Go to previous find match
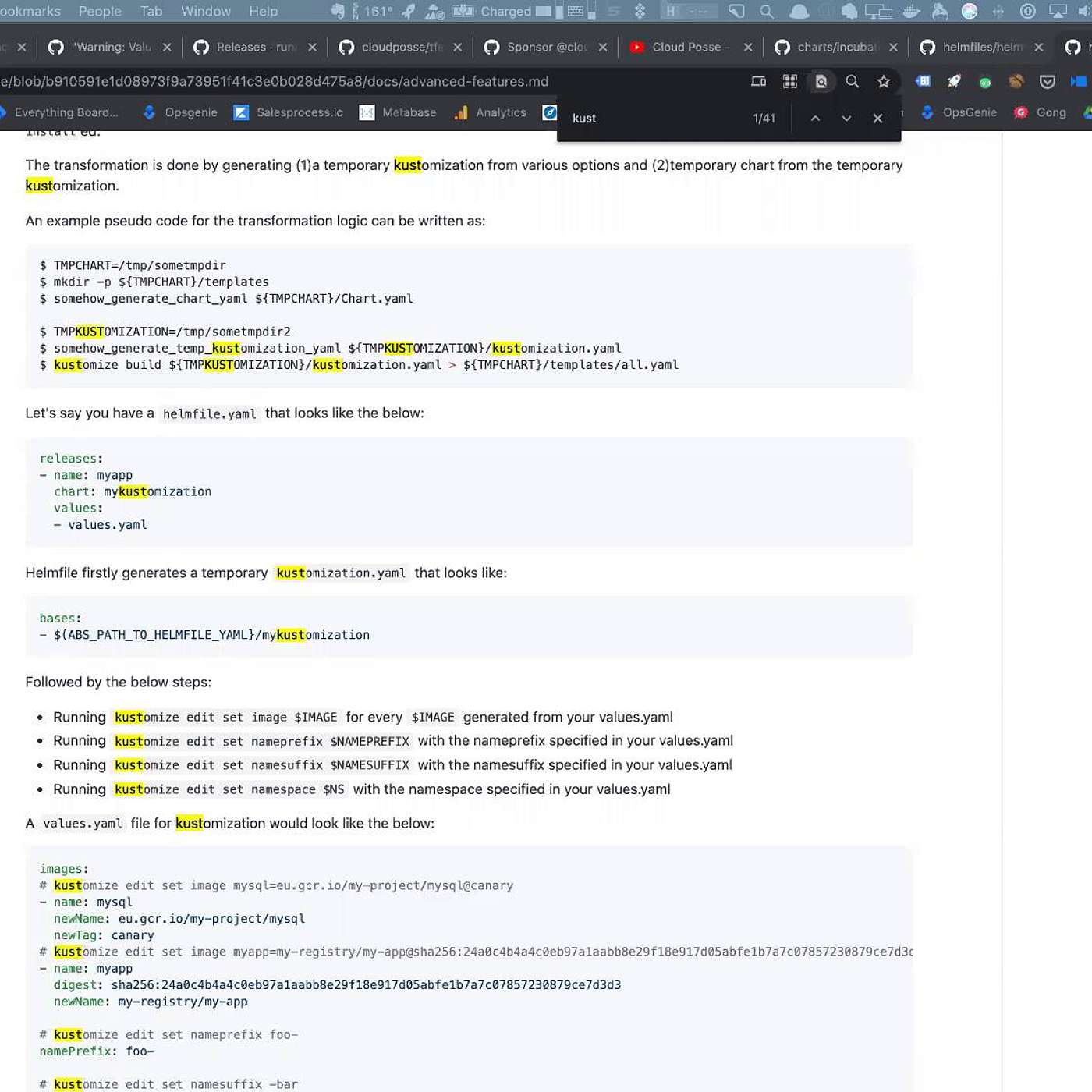This screenshot has width=1092, height=1092. click(815, 119)
